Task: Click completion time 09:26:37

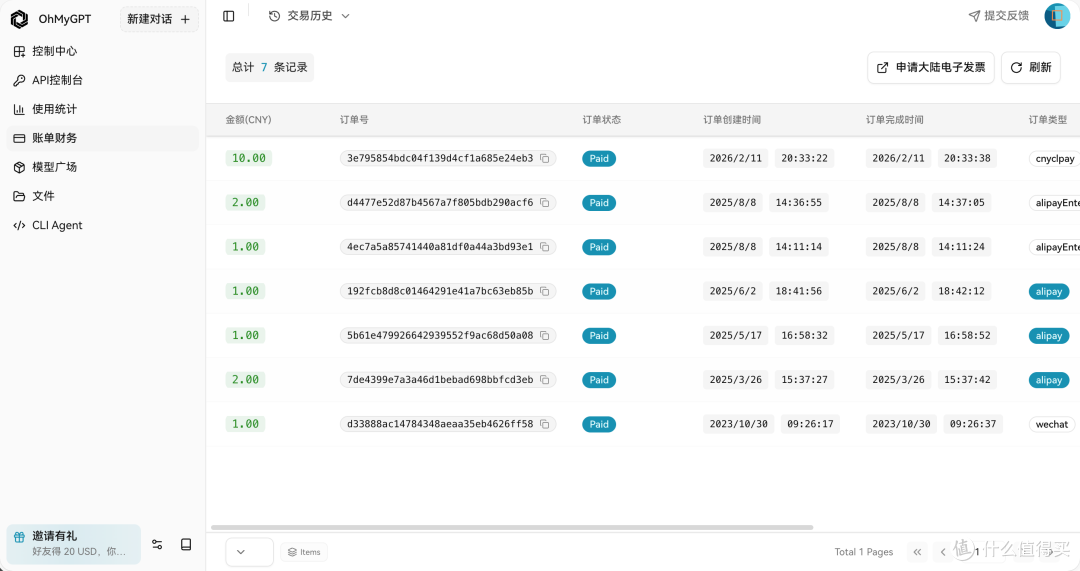Action: click(x=973, y=424)
